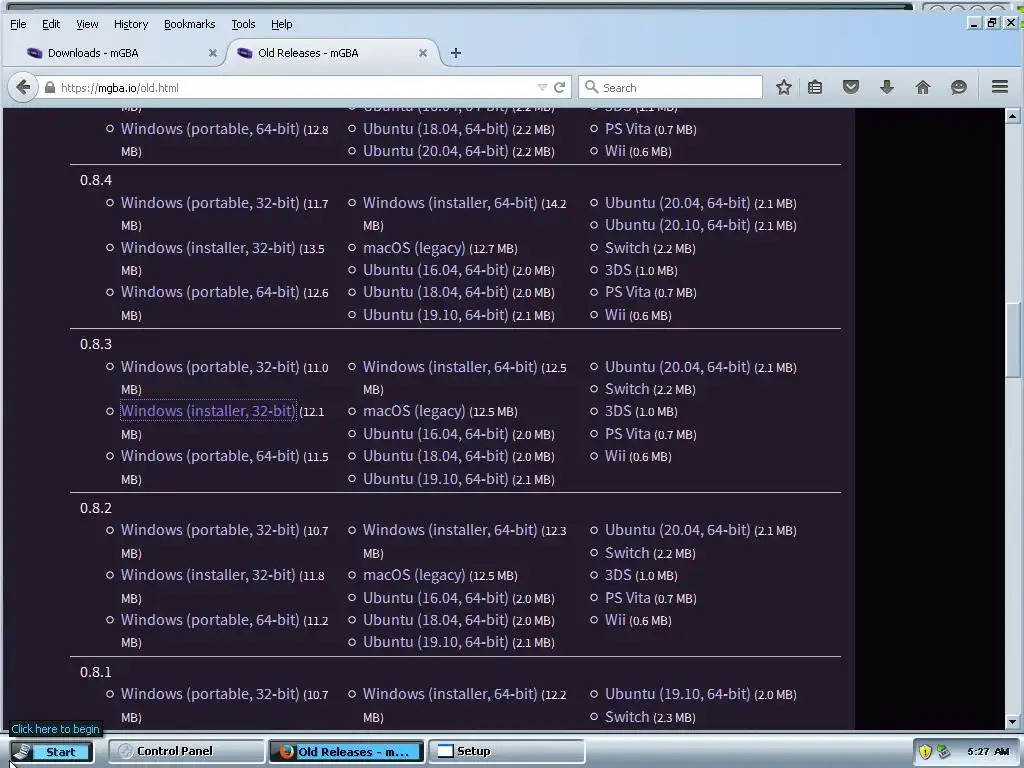Download 0.8.4 Switch build
Screen dimensions: 1024x768
click(626, 248)
